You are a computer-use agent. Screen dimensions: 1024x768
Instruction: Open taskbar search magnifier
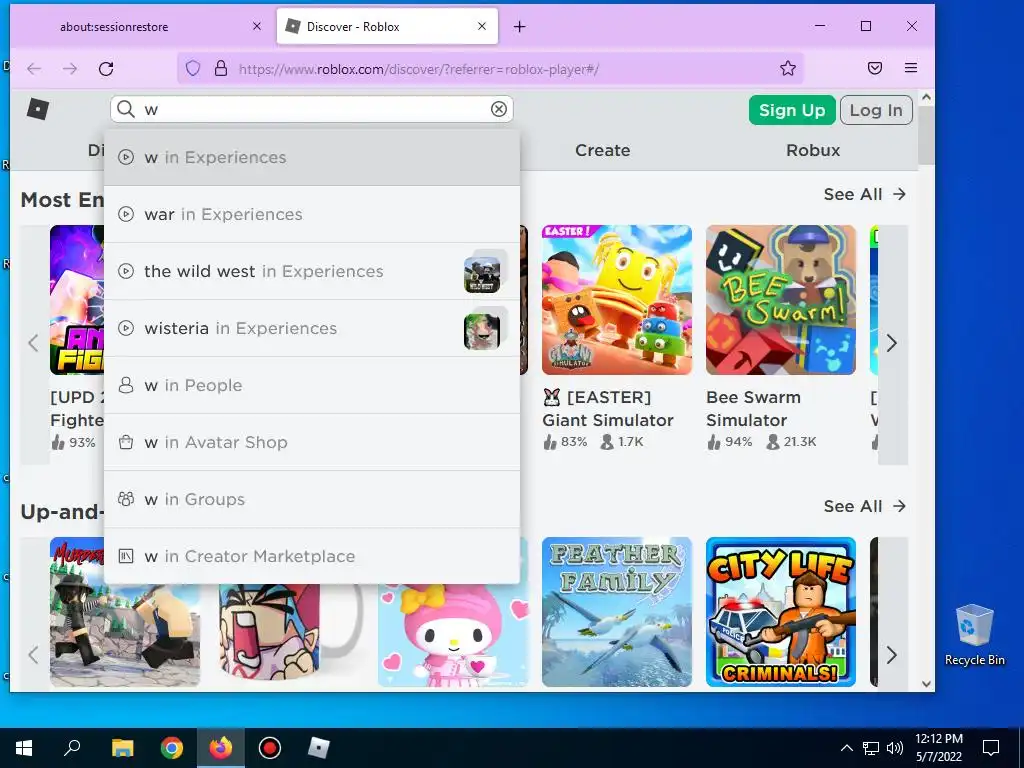pos(72,748)
